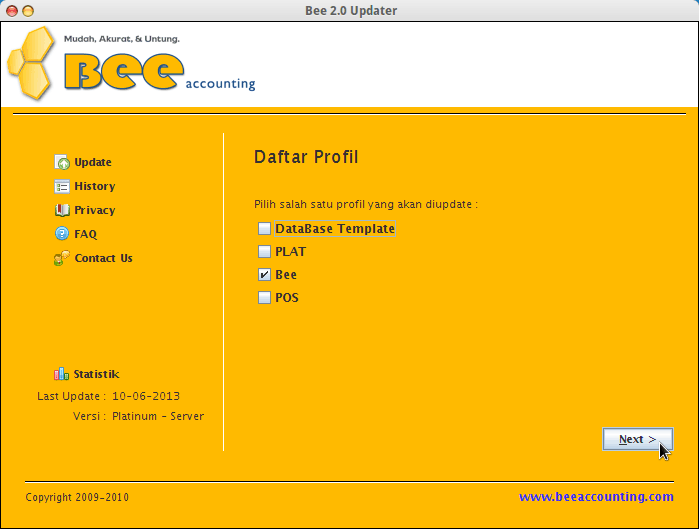Select the Statistik label
The image size is (699, 529).
click(96, 374)
